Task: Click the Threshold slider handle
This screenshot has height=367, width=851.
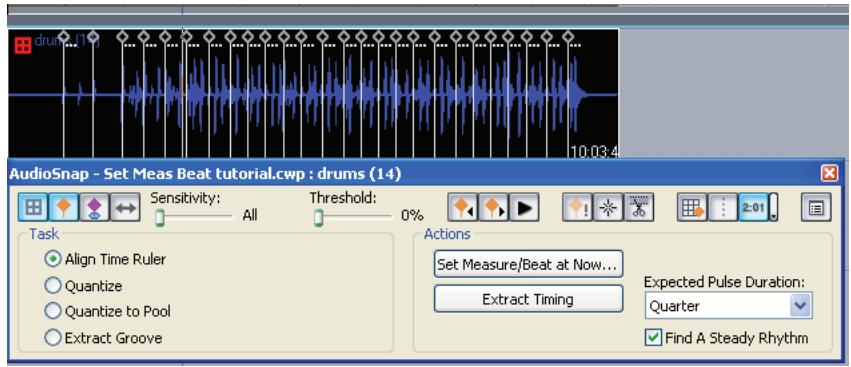Action: (x=318, y=218)
